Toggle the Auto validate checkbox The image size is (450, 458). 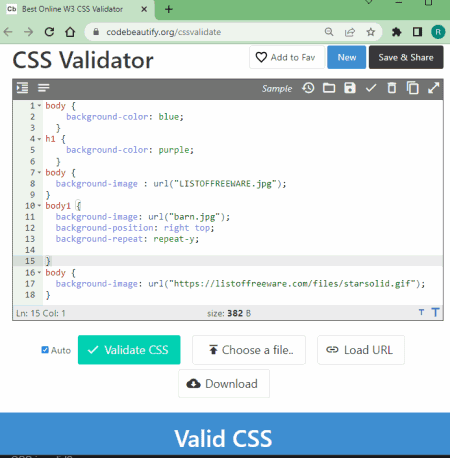pos(45,350)
